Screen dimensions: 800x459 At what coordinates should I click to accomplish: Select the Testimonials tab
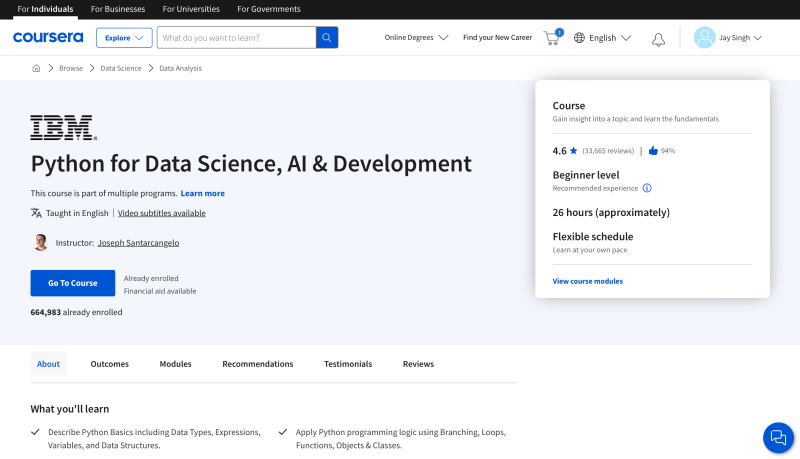(x=348, y=364)
